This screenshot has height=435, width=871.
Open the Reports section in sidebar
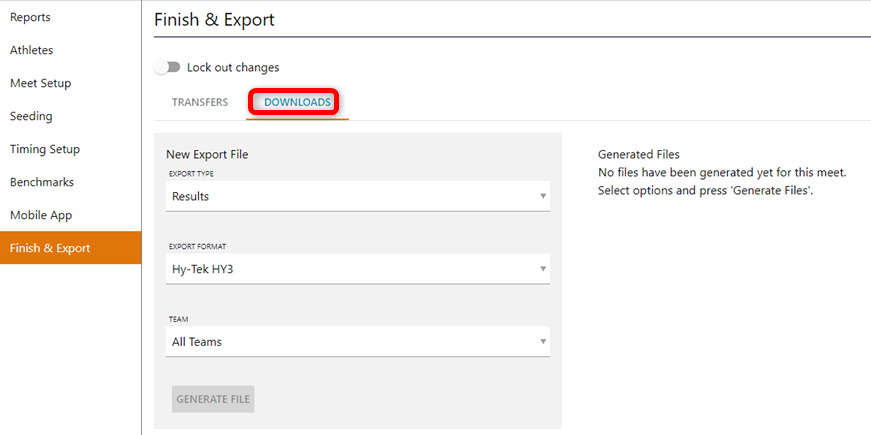[x=30, y=17]
